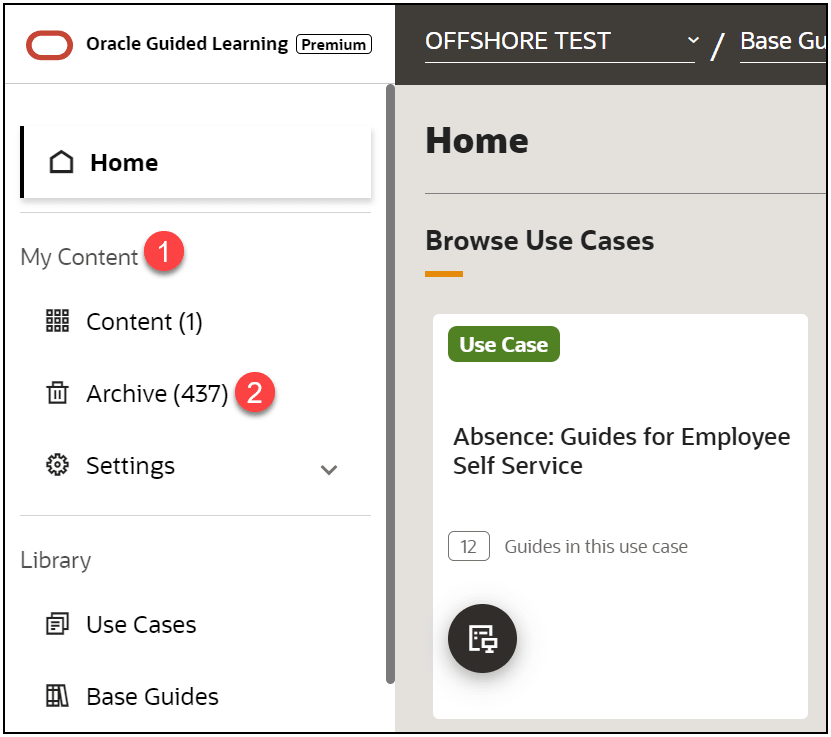This screenshot has width=831, height=737.
Task: Click the sidebar vertical scrollbar
Action: [x=390, y=384]
